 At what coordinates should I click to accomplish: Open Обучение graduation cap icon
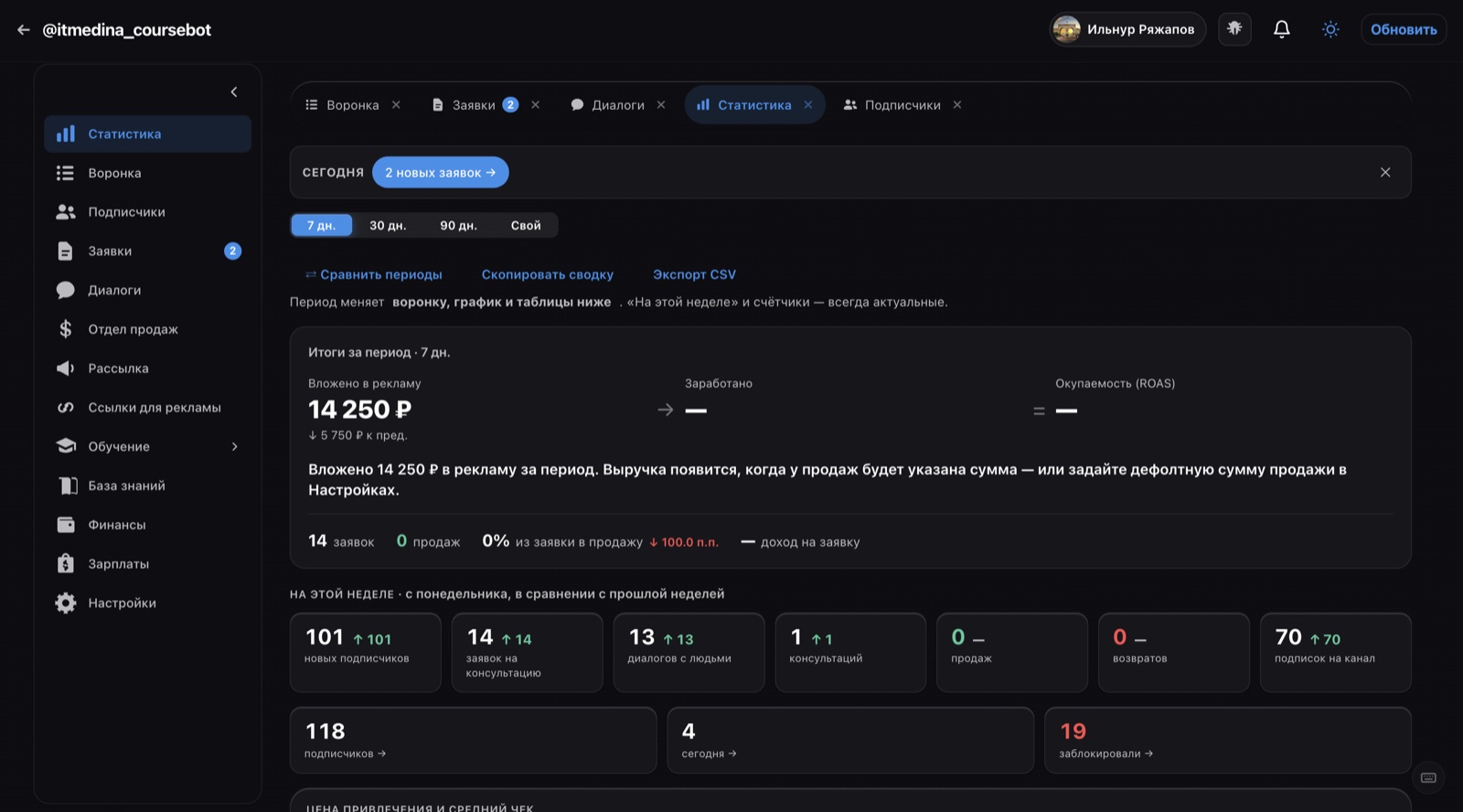coord(66,446)
